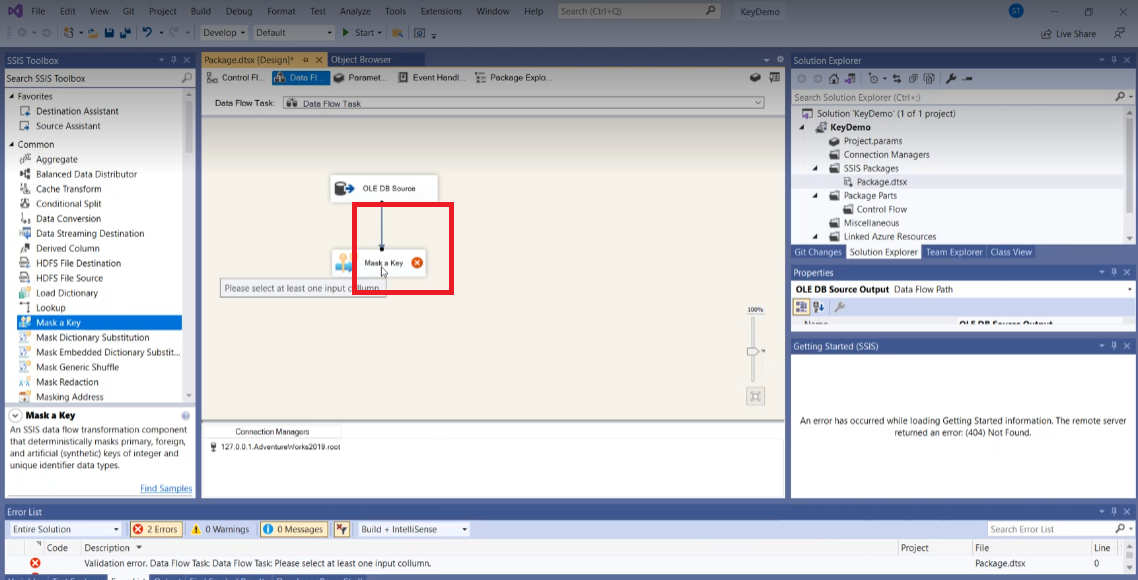Select Package.dtsx in Solution Explorer
Screen dimensions: 1138x580
tap(882, 182)
